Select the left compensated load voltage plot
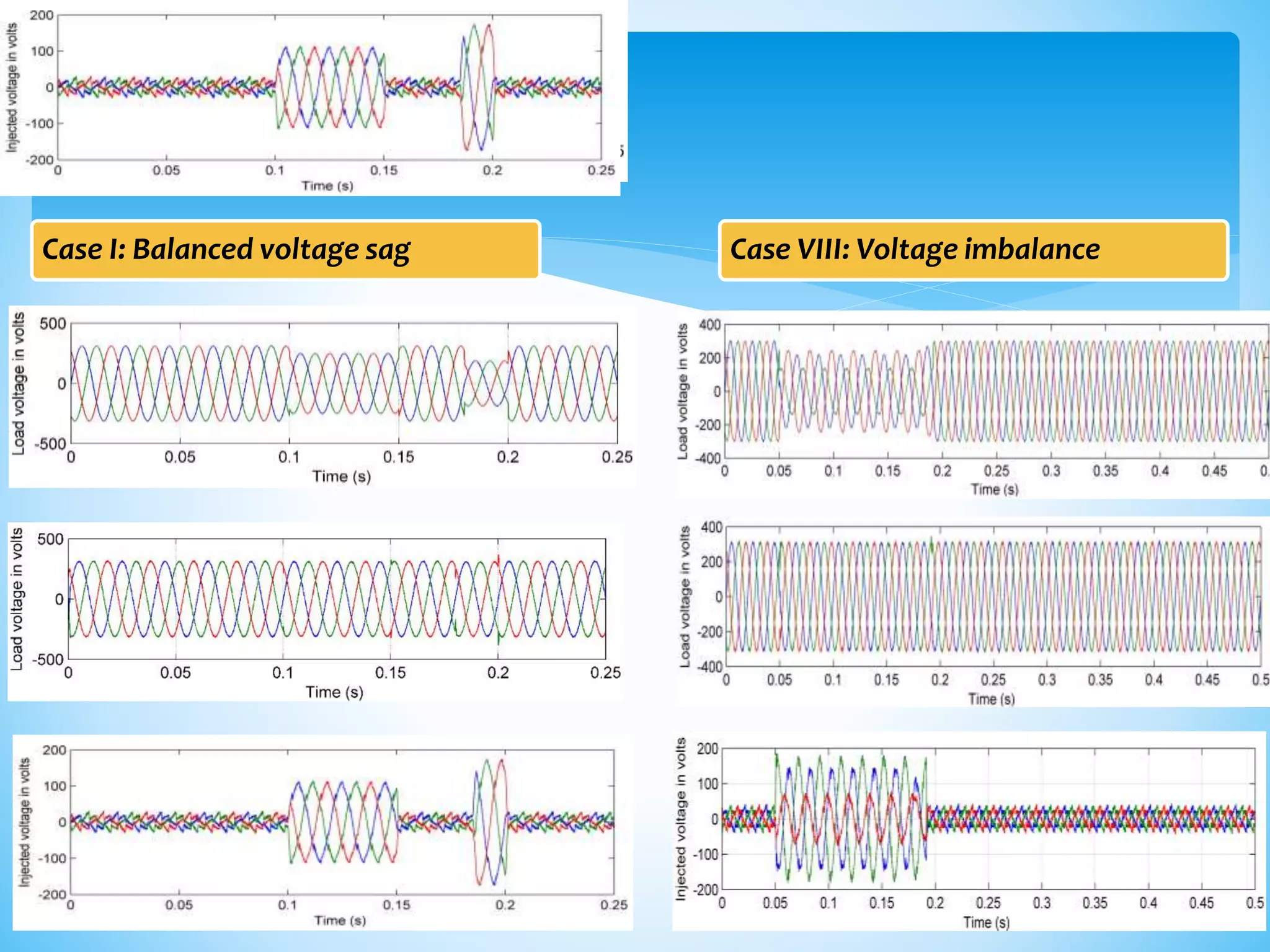 click(337, 599)
